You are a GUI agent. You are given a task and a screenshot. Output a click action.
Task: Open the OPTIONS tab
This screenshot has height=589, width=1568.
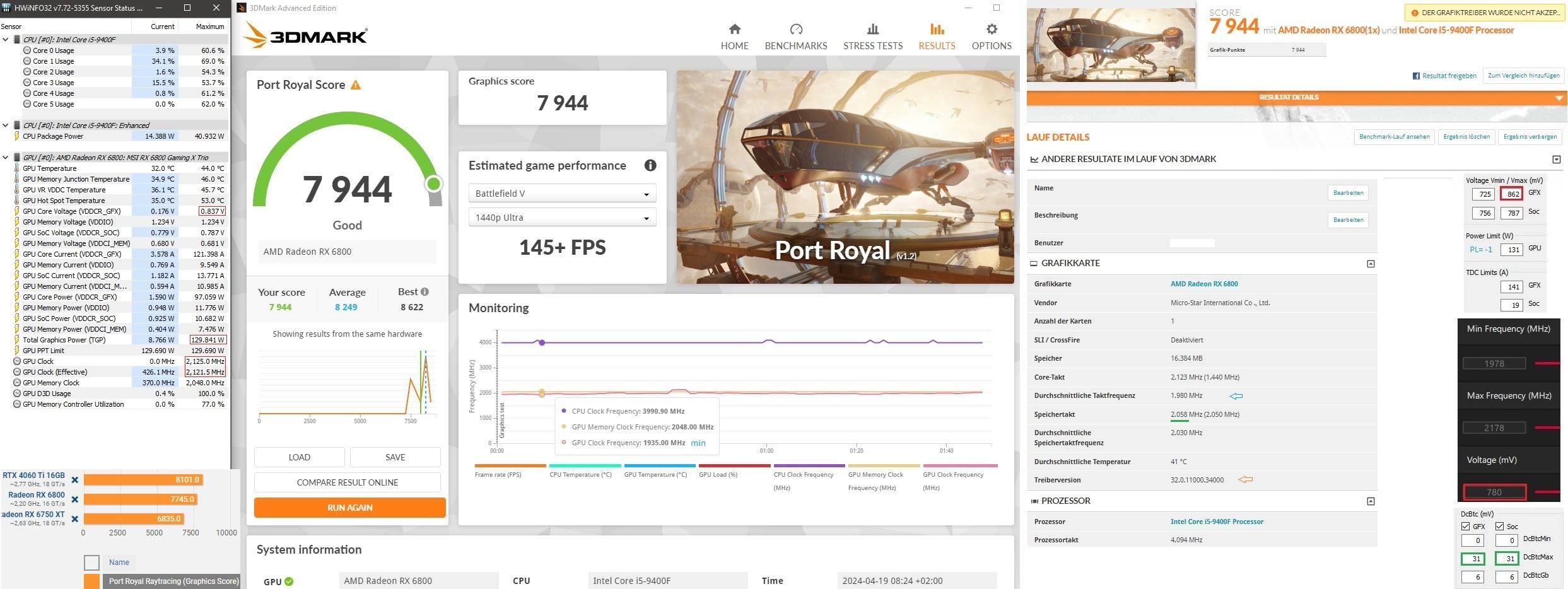point(992,37)
